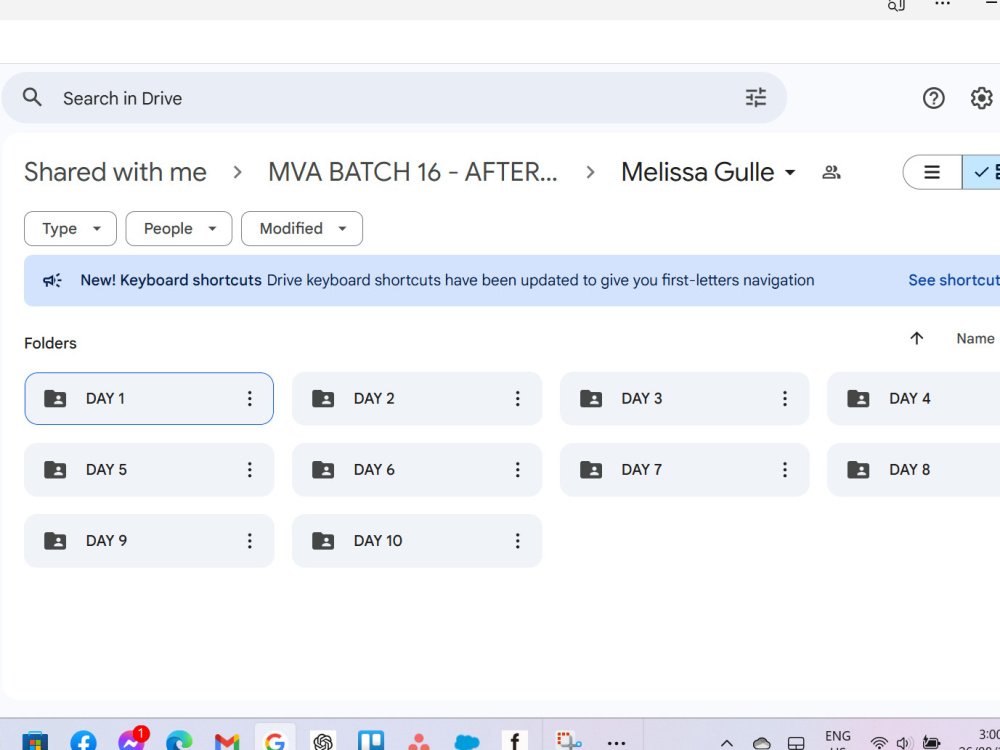Open the Help question mark icon
Viewport: 1000px width, 750px height.
point(933,98)
